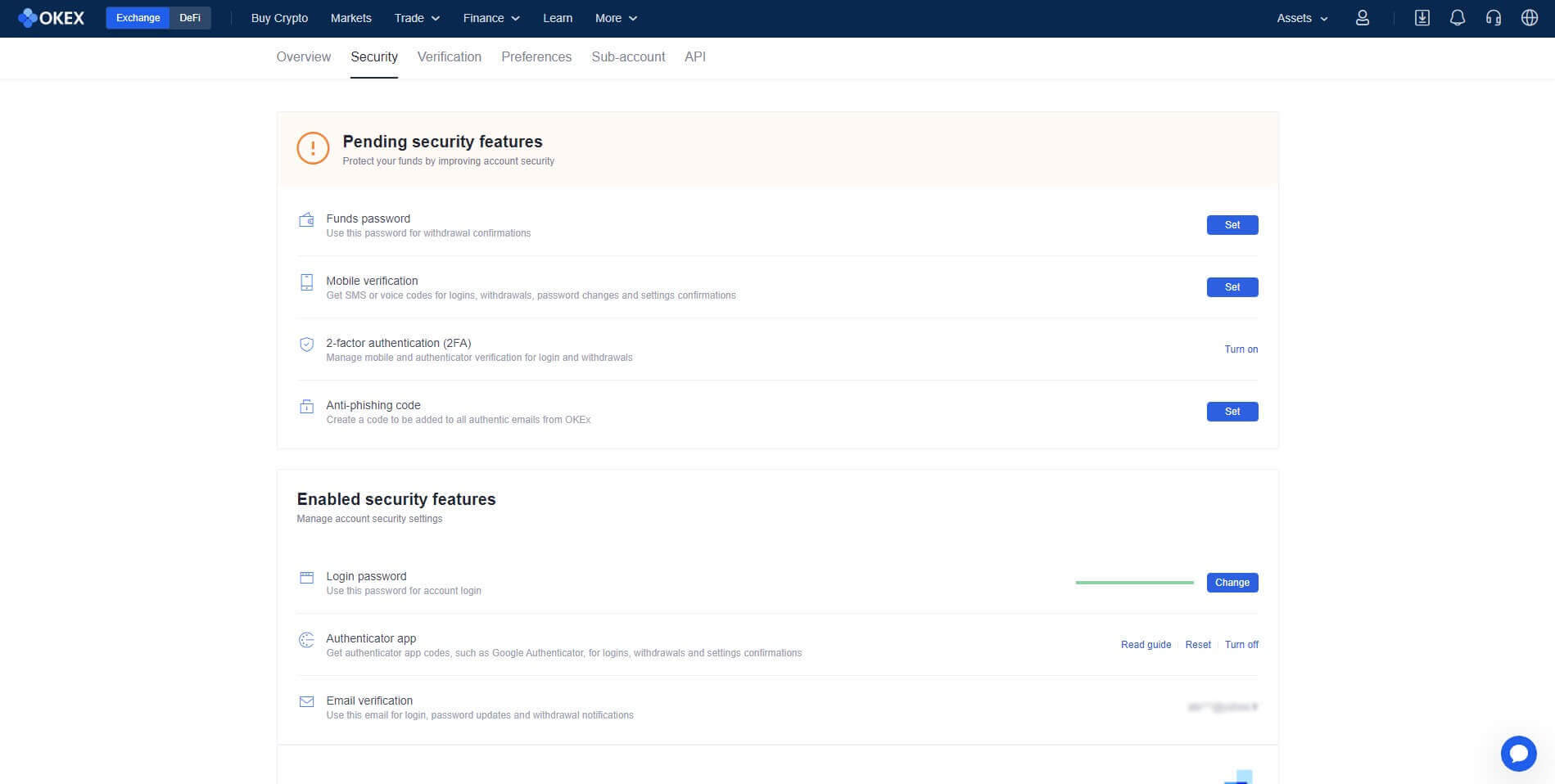Switch to the Verification tab

pos(449,56)
